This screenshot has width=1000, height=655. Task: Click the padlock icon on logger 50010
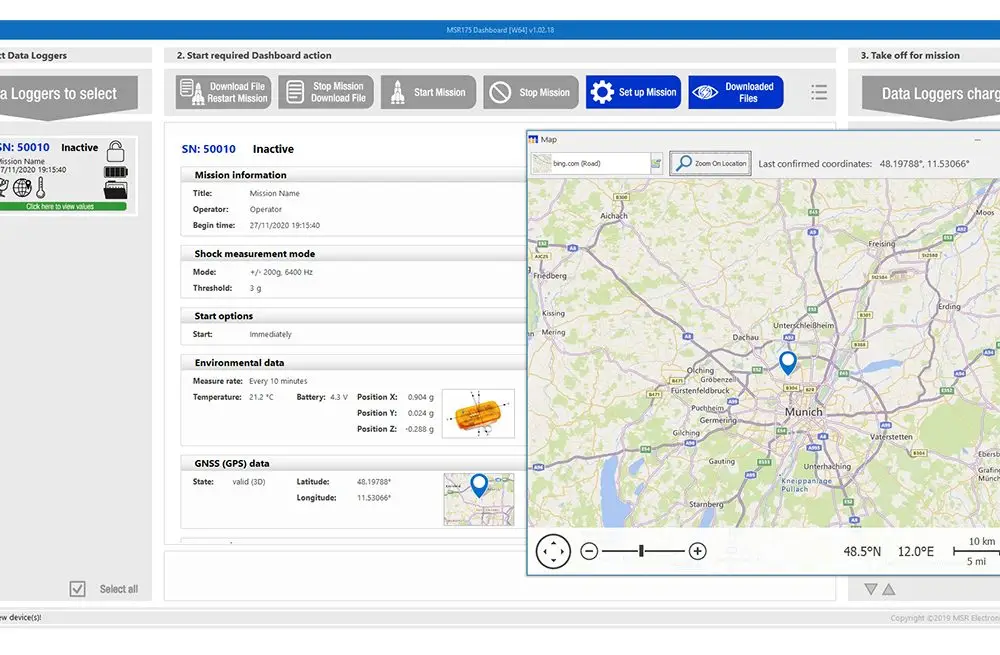click(x=116, y=151)
